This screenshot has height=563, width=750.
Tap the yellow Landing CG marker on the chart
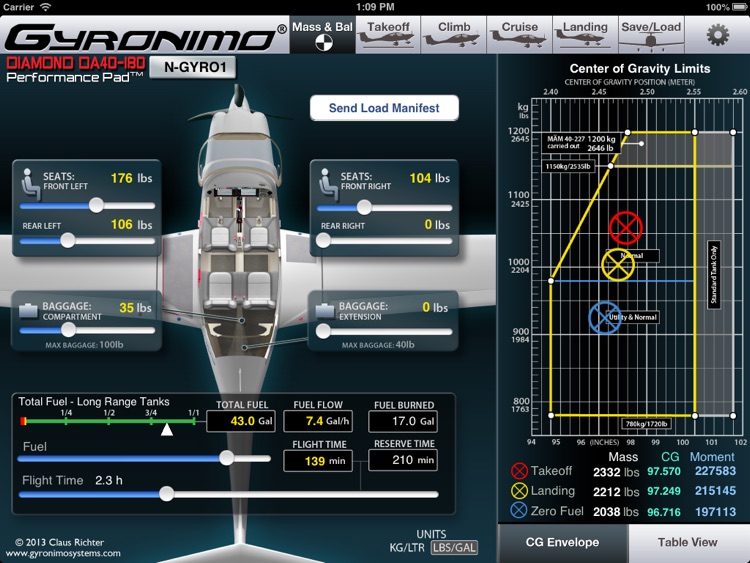[x=618, y=265]
